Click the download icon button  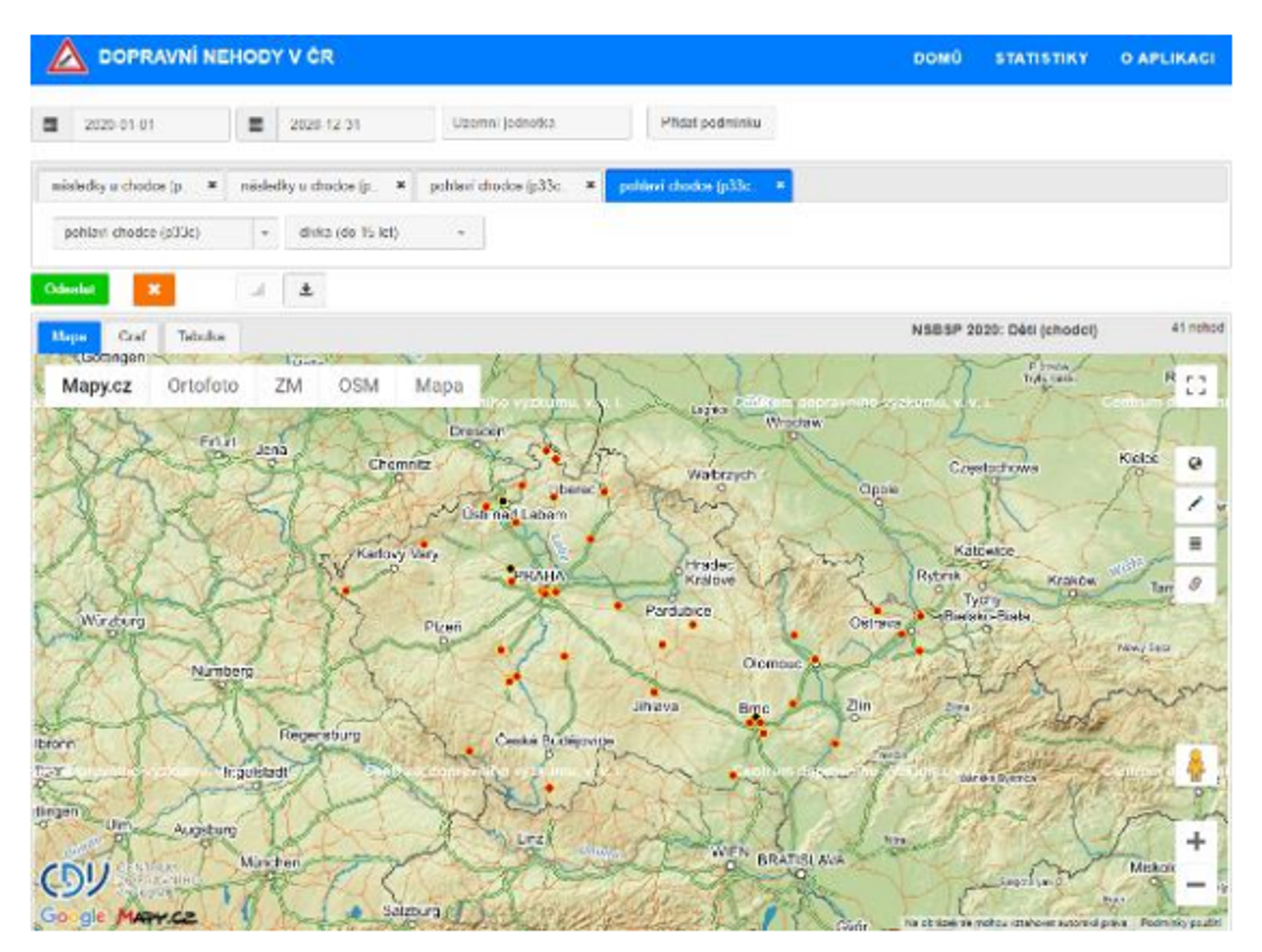pos(305,290)
